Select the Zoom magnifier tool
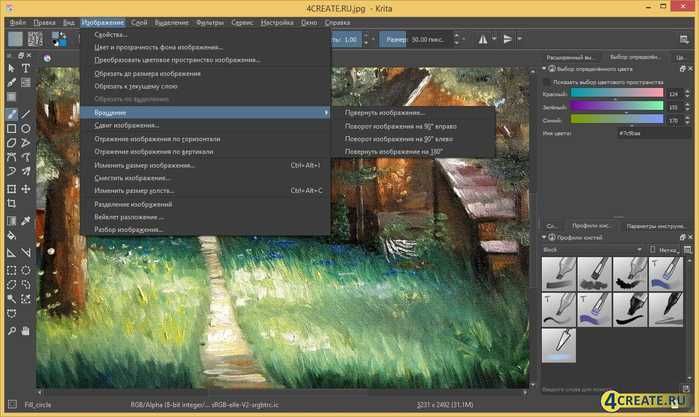 click(12, 331)
